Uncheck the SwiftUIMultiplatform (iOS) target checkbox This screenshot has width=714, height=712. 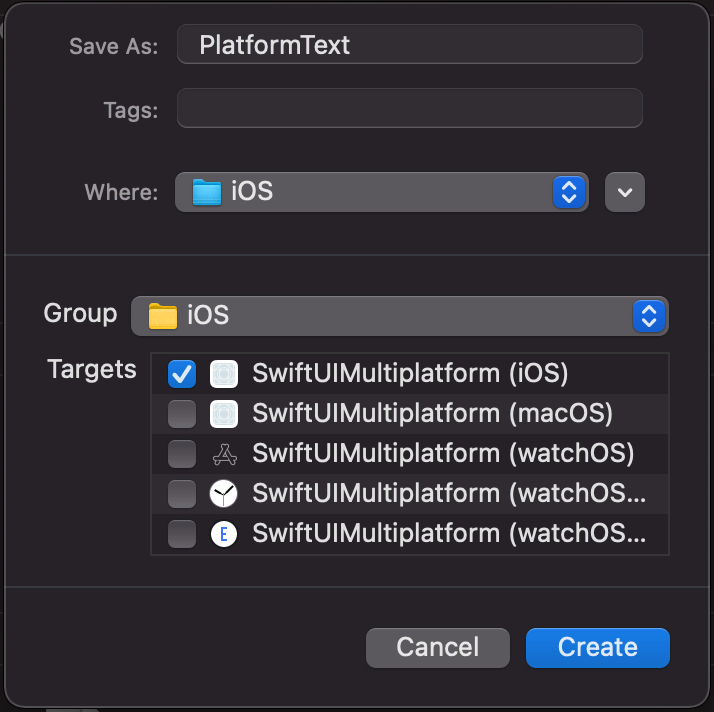[x=182, y=374]
